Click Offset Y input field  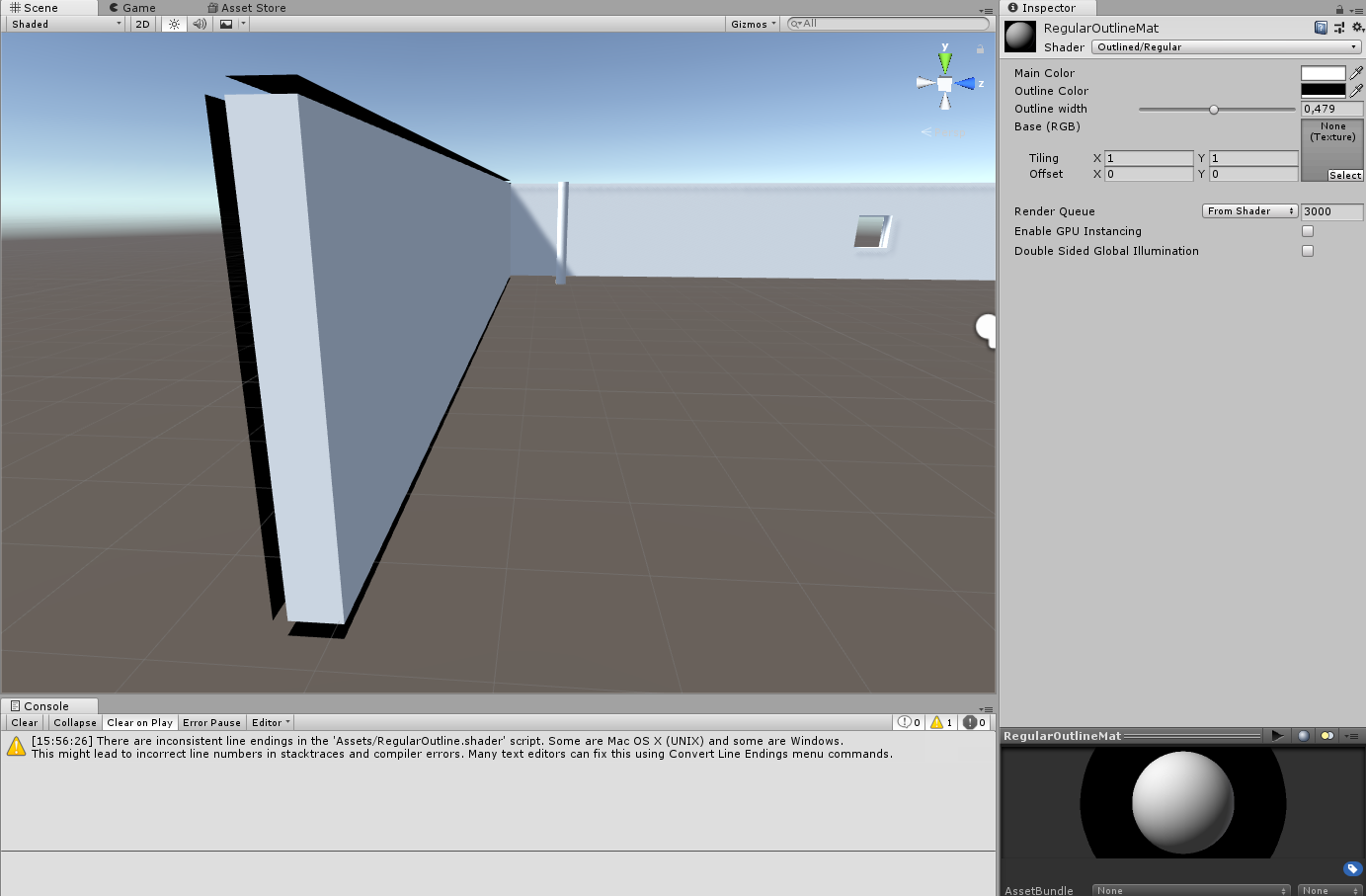pyautogui.click(x=1253, y=174)
